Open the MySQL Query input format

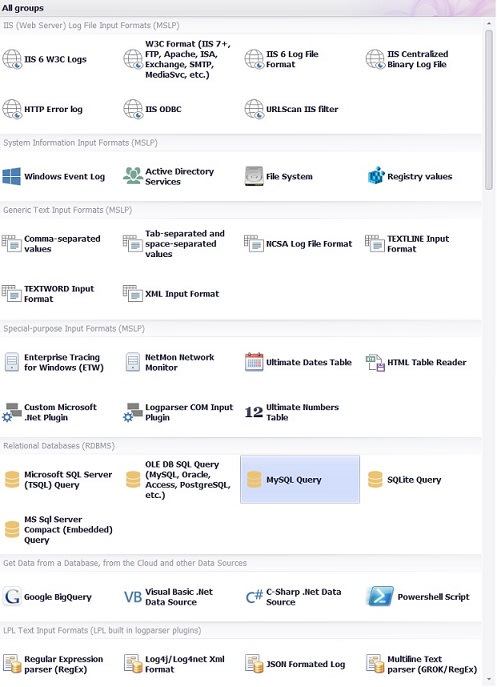click(x=300, y=479)
